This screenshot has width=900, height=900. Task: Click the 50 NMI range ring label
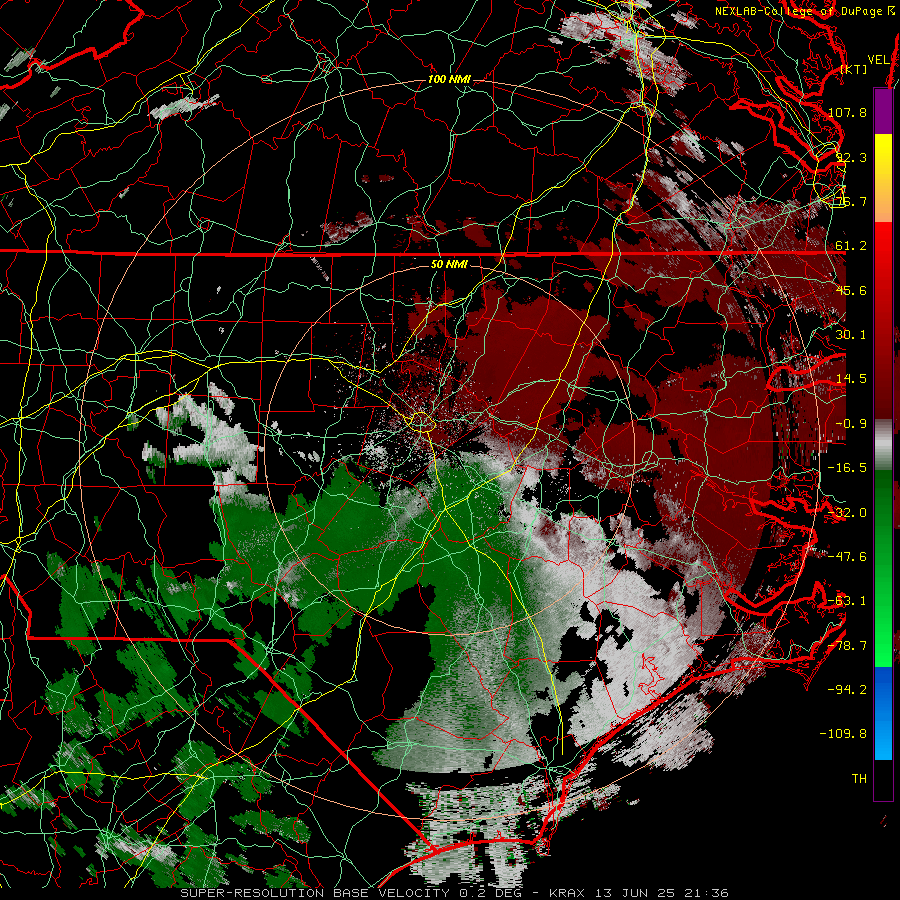[449, 264]
